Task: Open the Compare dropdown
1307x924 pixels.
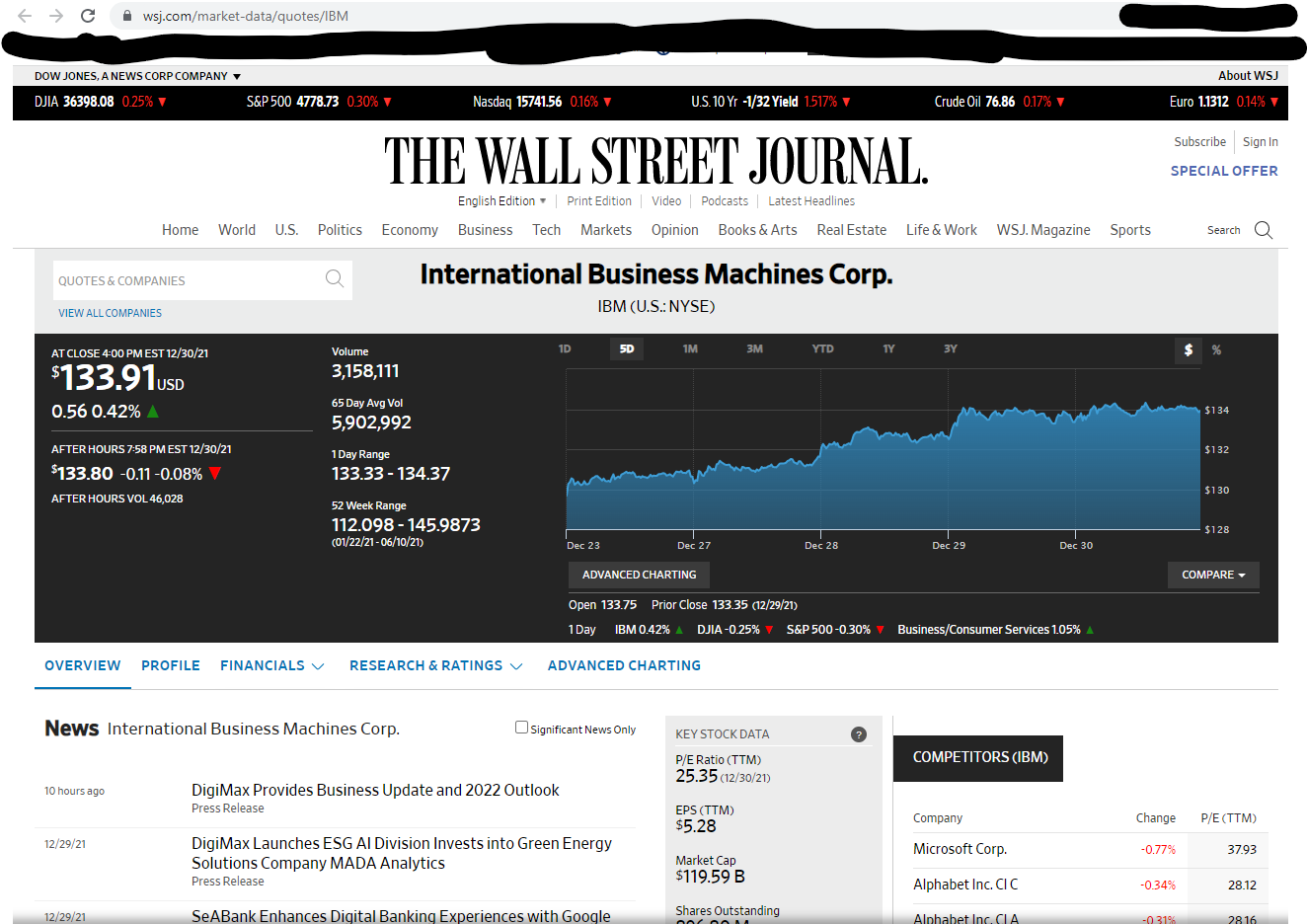Action: coord(1213,575)
